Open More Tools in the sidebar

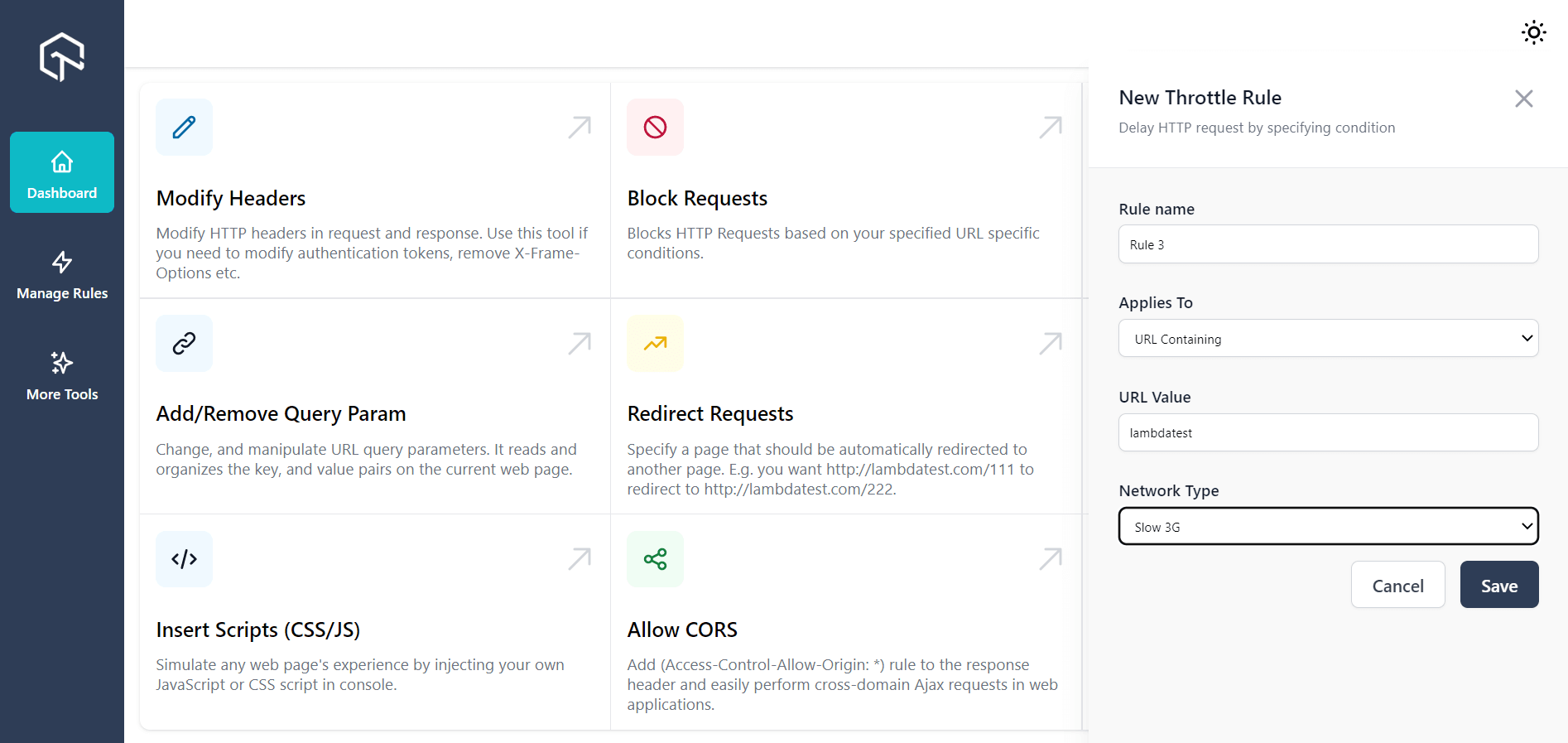click(62, 376)
